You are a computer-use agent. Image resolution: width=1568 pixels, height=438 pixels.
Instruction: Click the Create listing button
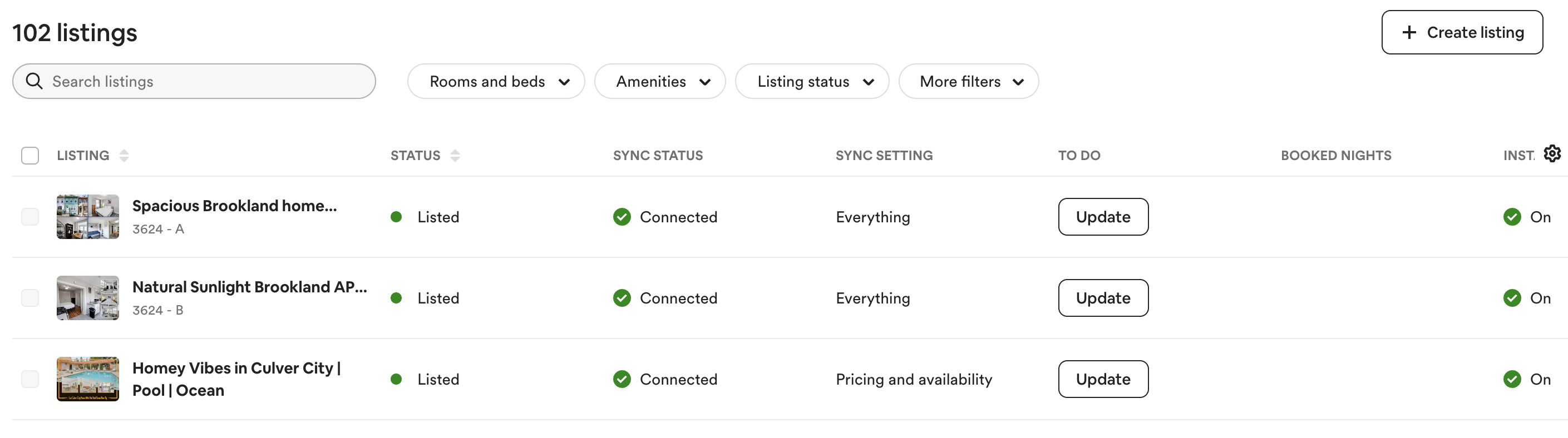click(1462, 32)
